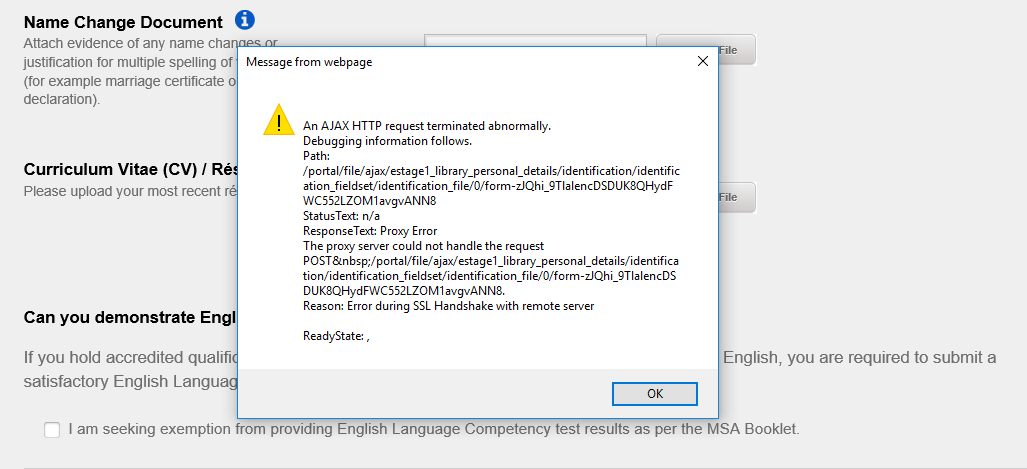Click the 'ResponseText: Proxy Error' line
The width and height of the screenshot is (1027, 469).
[x=371, y=231]
